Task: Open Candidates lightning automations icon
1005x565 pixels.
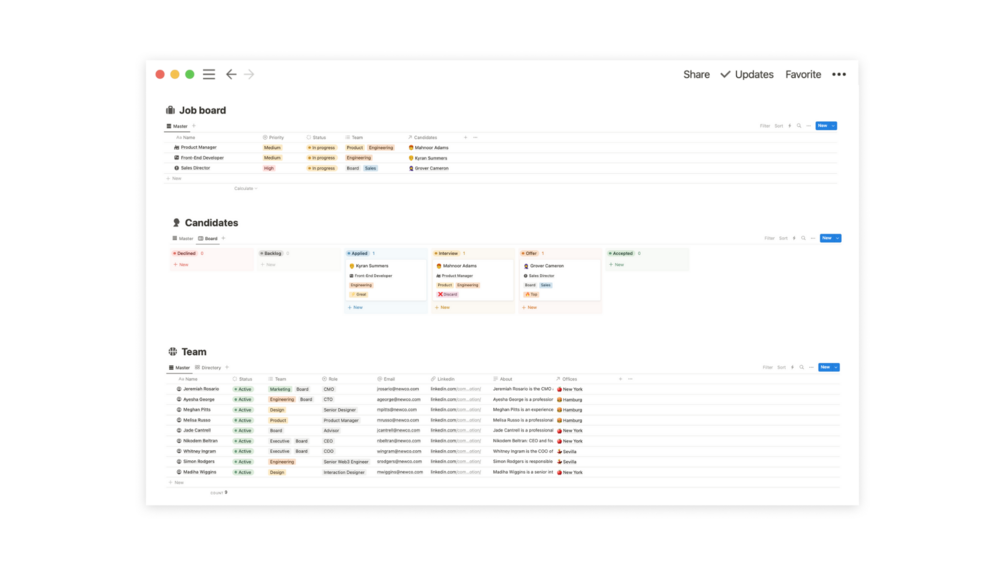Action: point(794,238)
